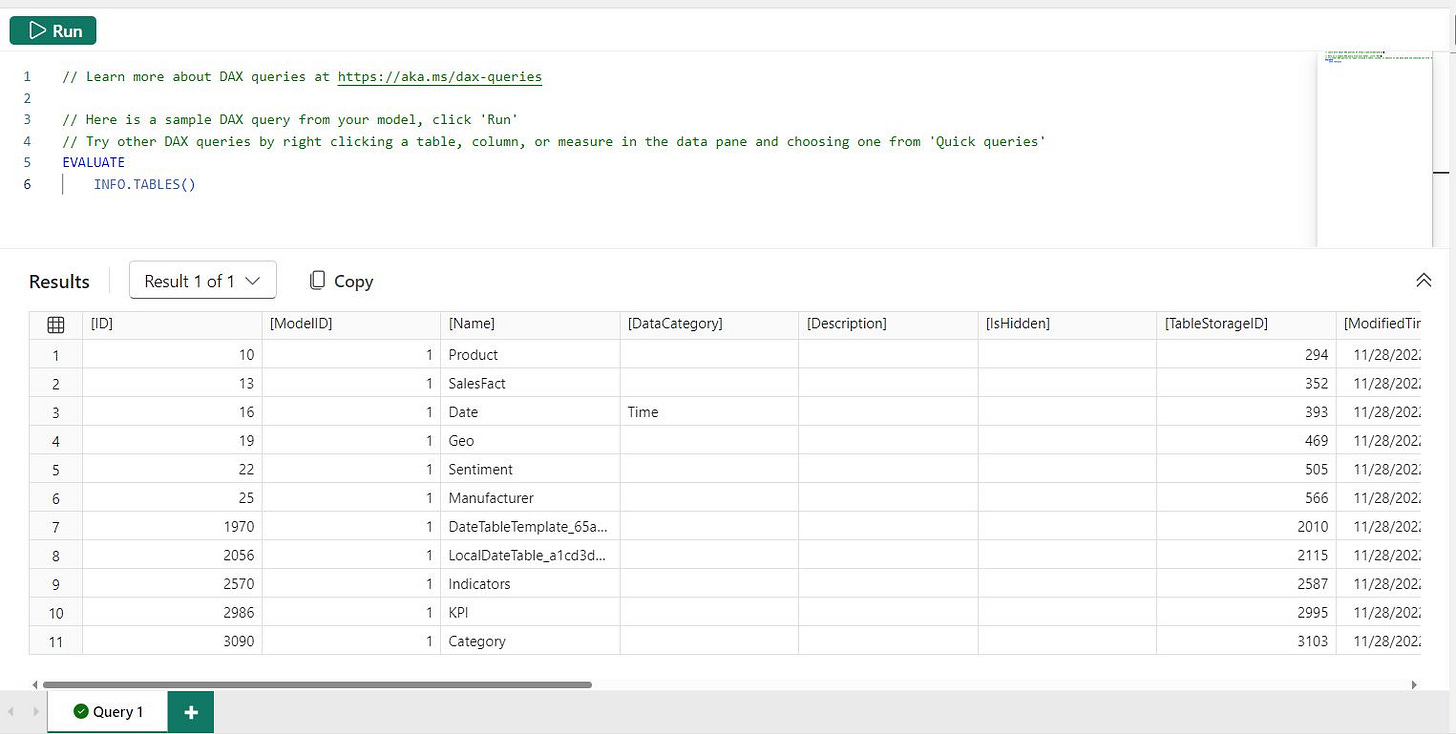
Task: Click the Time data category cell
Action: click(x=709, y=412)
